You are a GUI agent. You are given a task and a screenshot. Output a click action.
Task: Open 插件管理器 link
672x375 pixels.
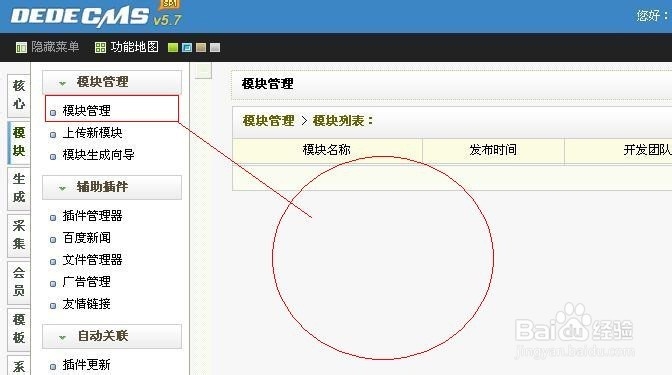[x=93, y=216]
